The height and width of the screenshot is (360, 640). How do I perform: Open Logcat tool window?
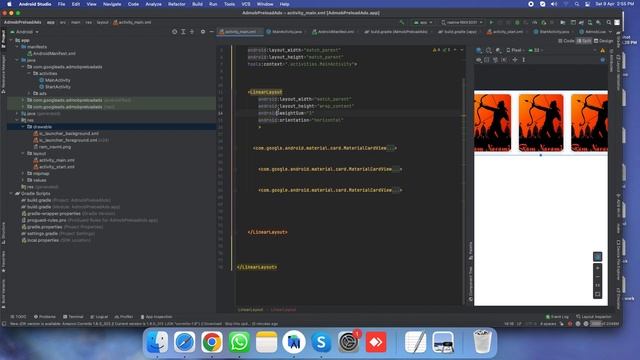[99, 317]
